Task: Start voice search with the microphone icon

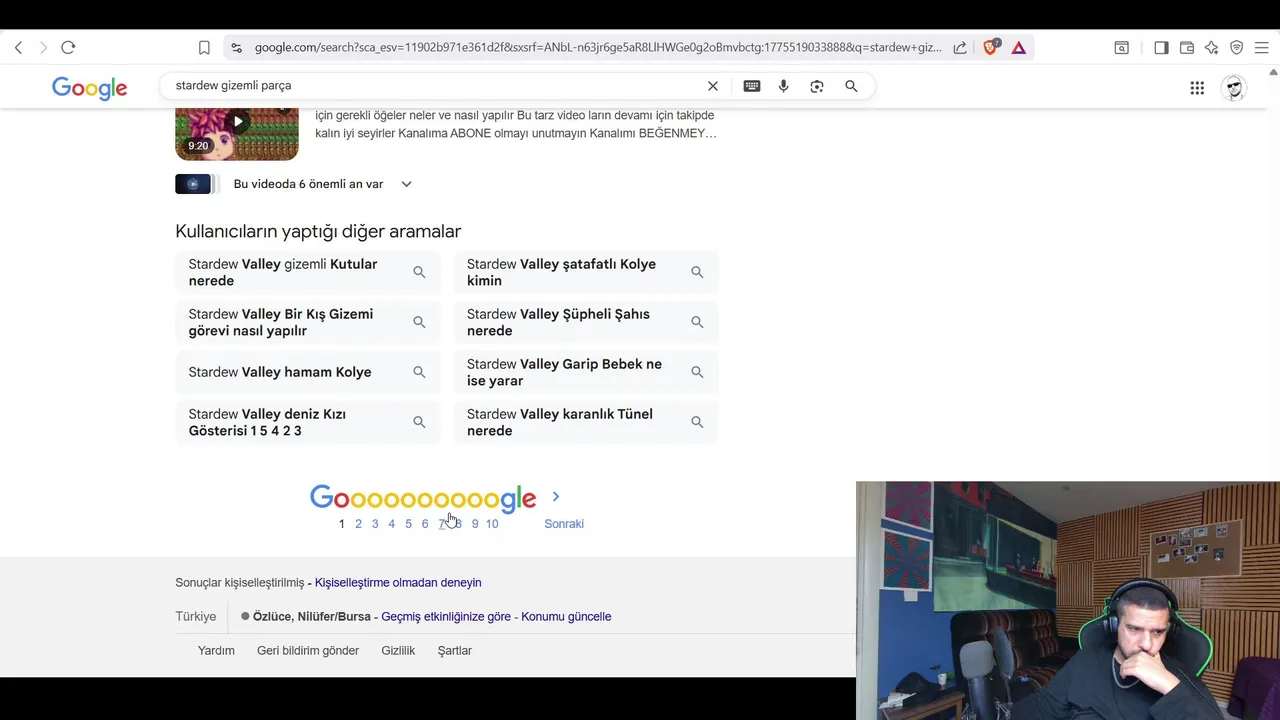Action: point(784,86)
